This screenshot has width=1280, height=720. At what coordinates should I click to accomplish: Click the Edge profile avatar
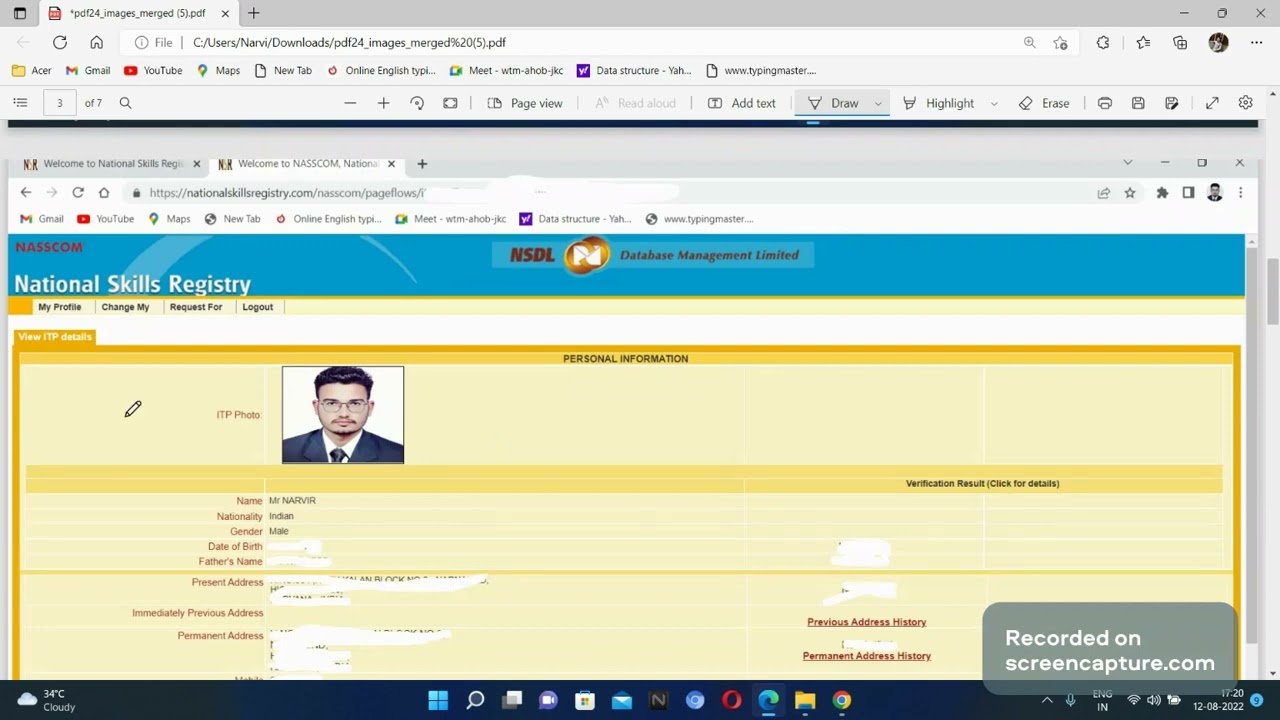tap(1218, 43)
